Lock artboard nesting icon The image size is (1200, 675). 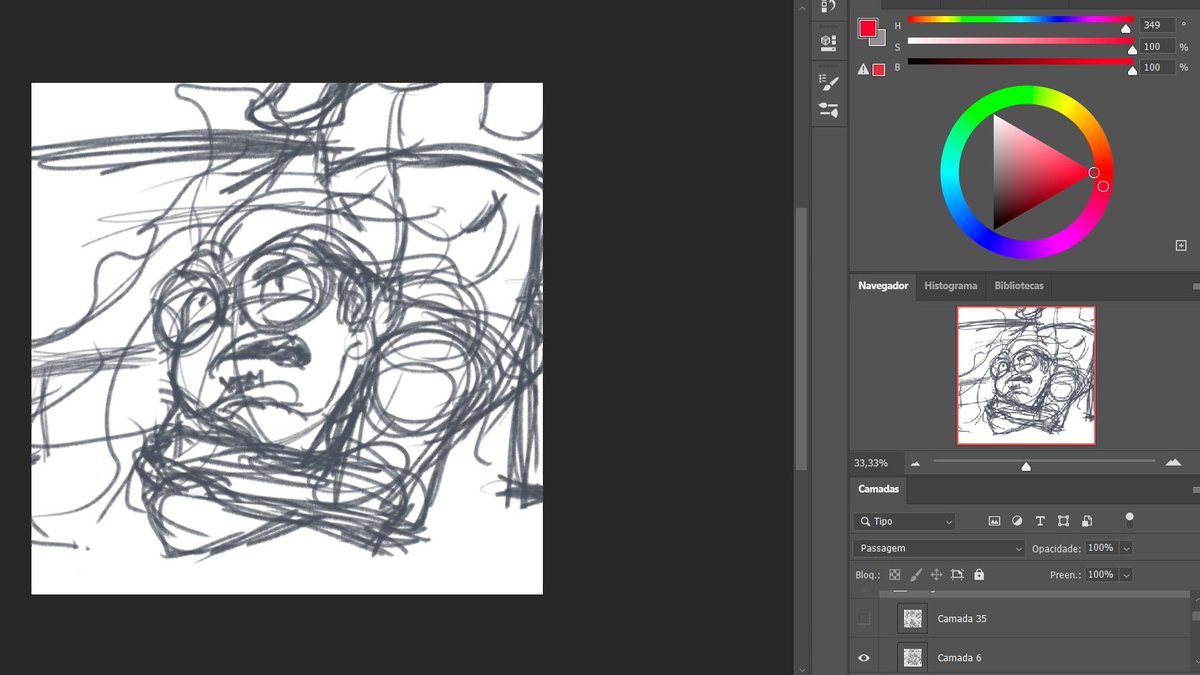pyautogui.click(x=957, y=575)
